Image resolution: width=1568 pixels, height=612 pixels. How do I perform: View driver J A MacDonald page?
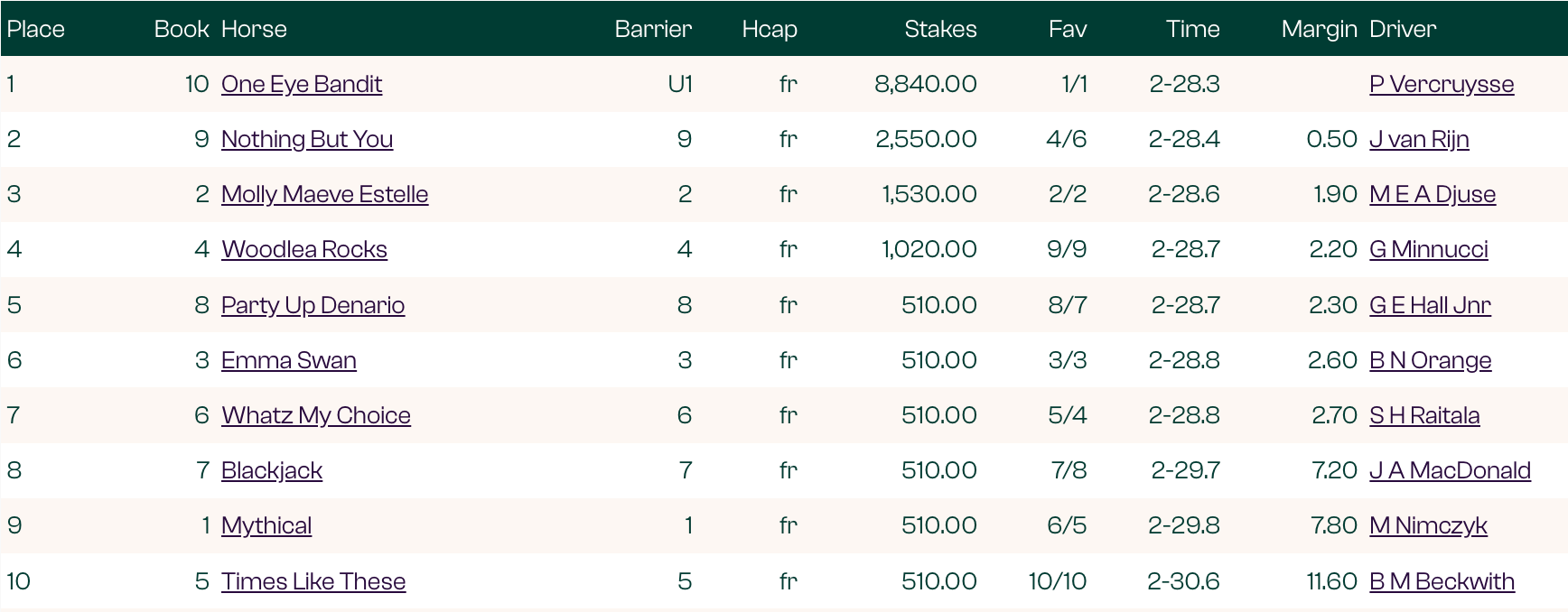1450,470
